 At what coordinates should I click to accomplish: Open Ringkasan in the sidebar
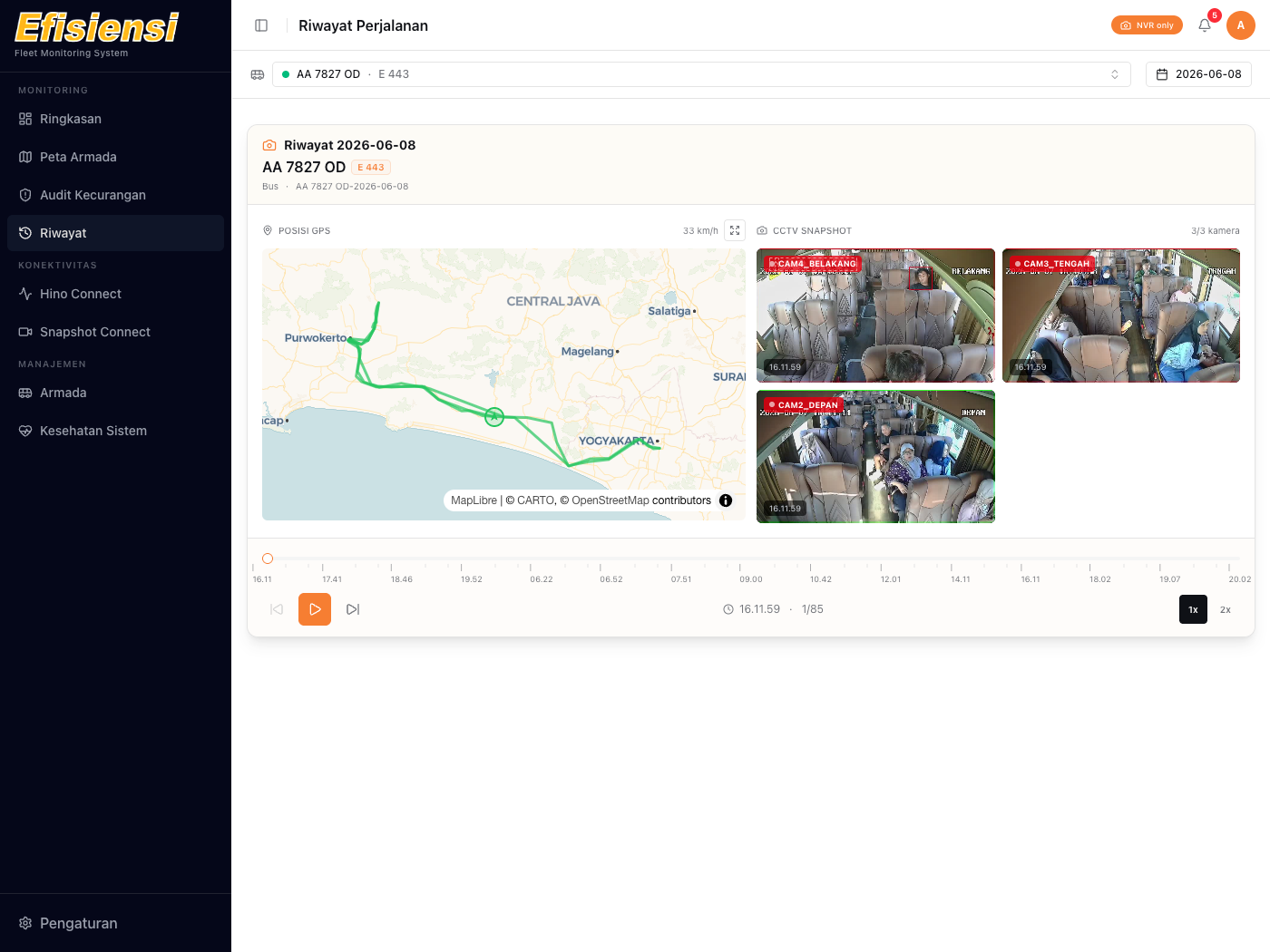point(115,119)
